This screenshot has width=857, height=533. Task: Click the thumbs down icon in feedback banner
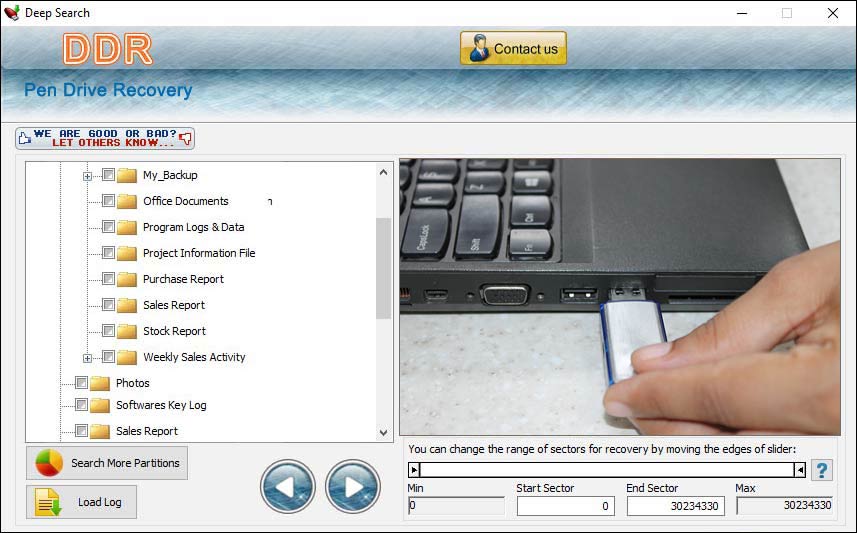click(x=186, y=138)
